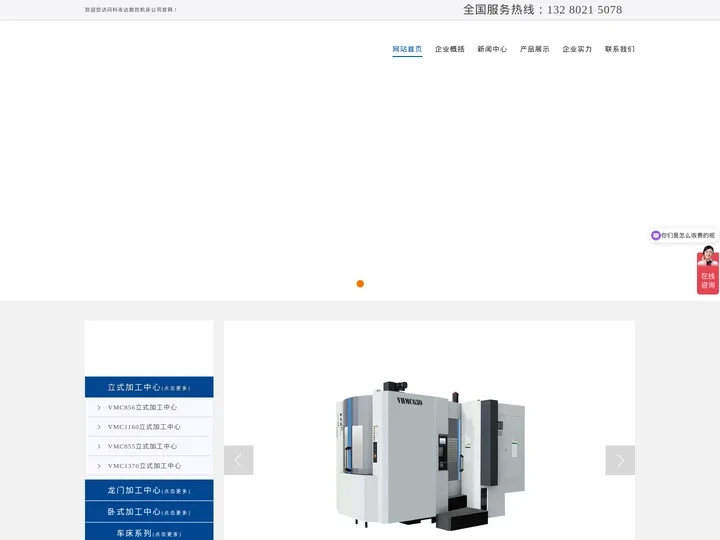The image size is (720, 540).
Task: Open the 网站首页 nav tab
Action: coord(407,49)
